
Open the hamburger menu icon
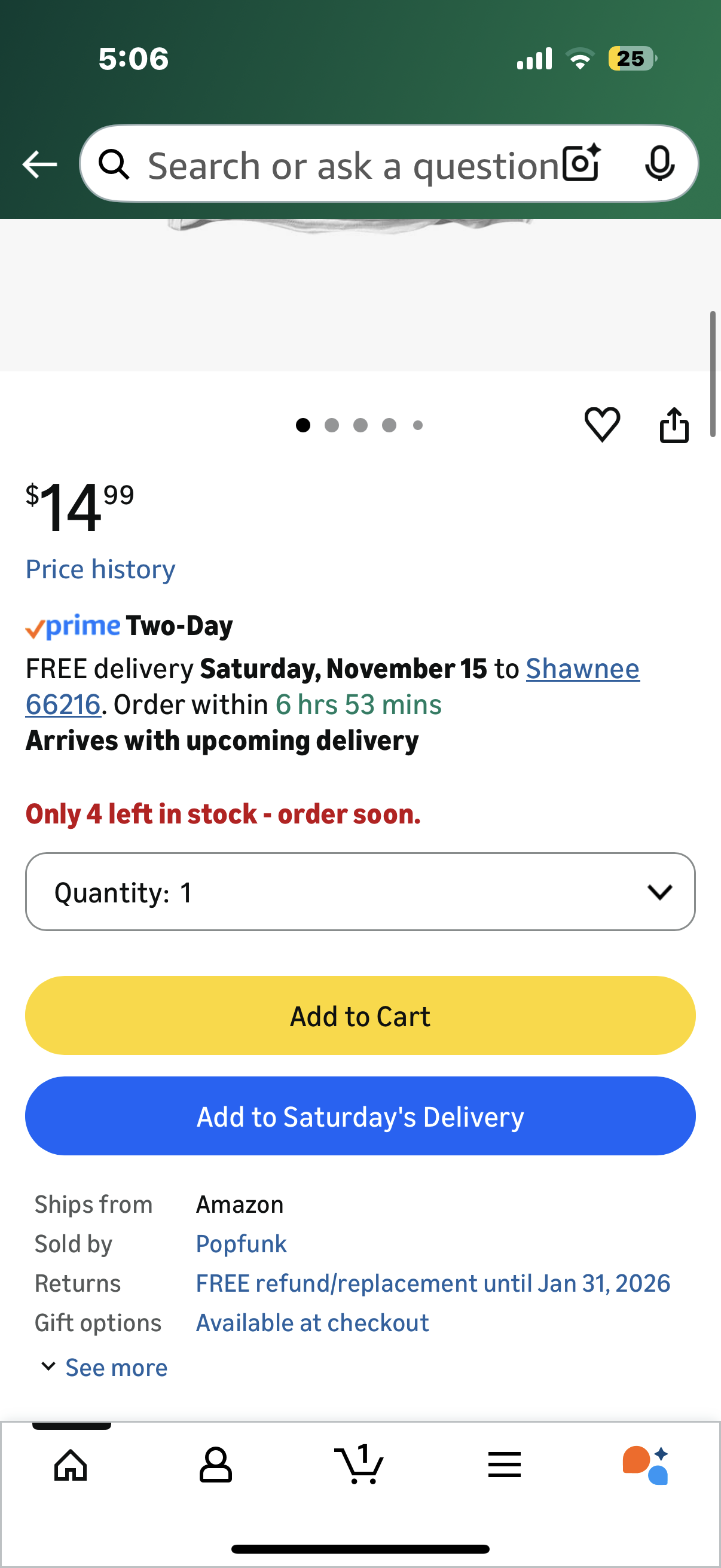tap(504, 1465)
